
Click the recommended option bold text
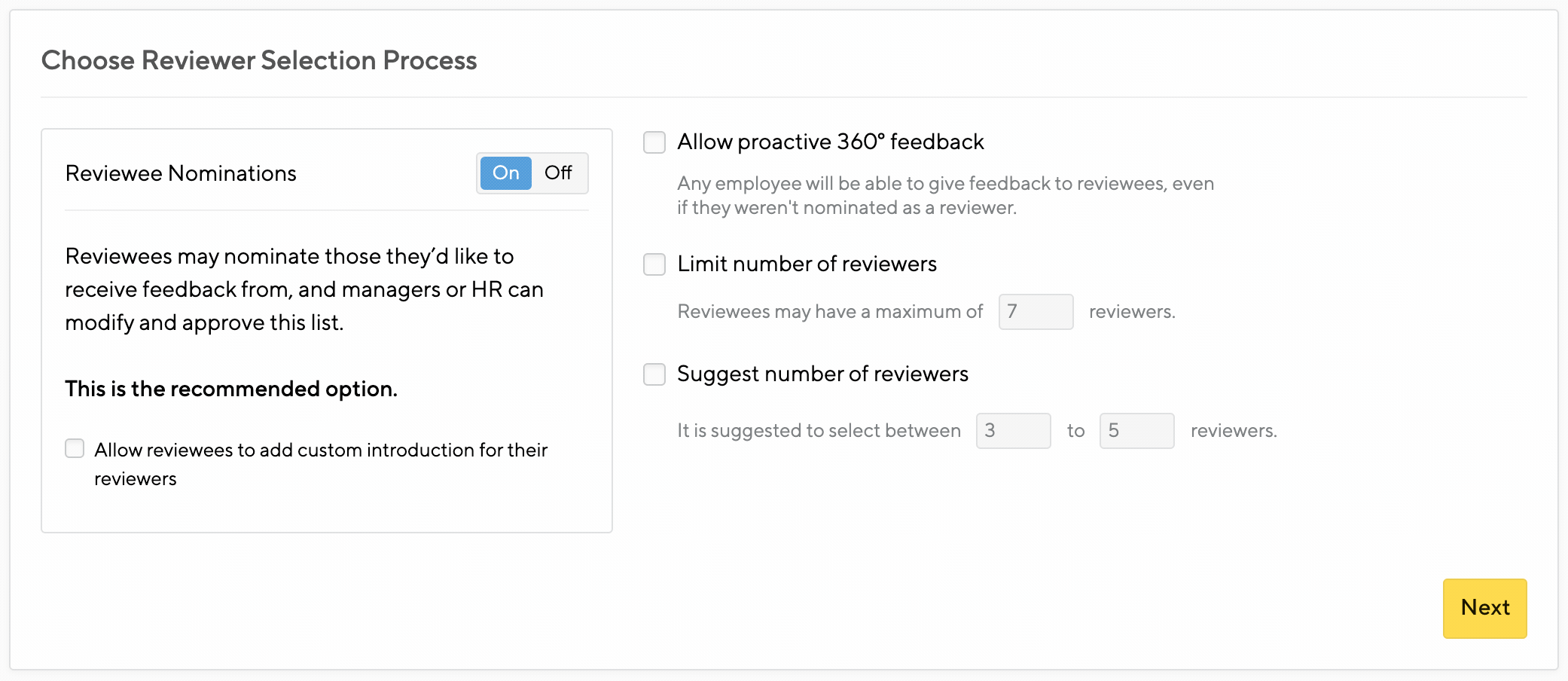coord(231,389)
